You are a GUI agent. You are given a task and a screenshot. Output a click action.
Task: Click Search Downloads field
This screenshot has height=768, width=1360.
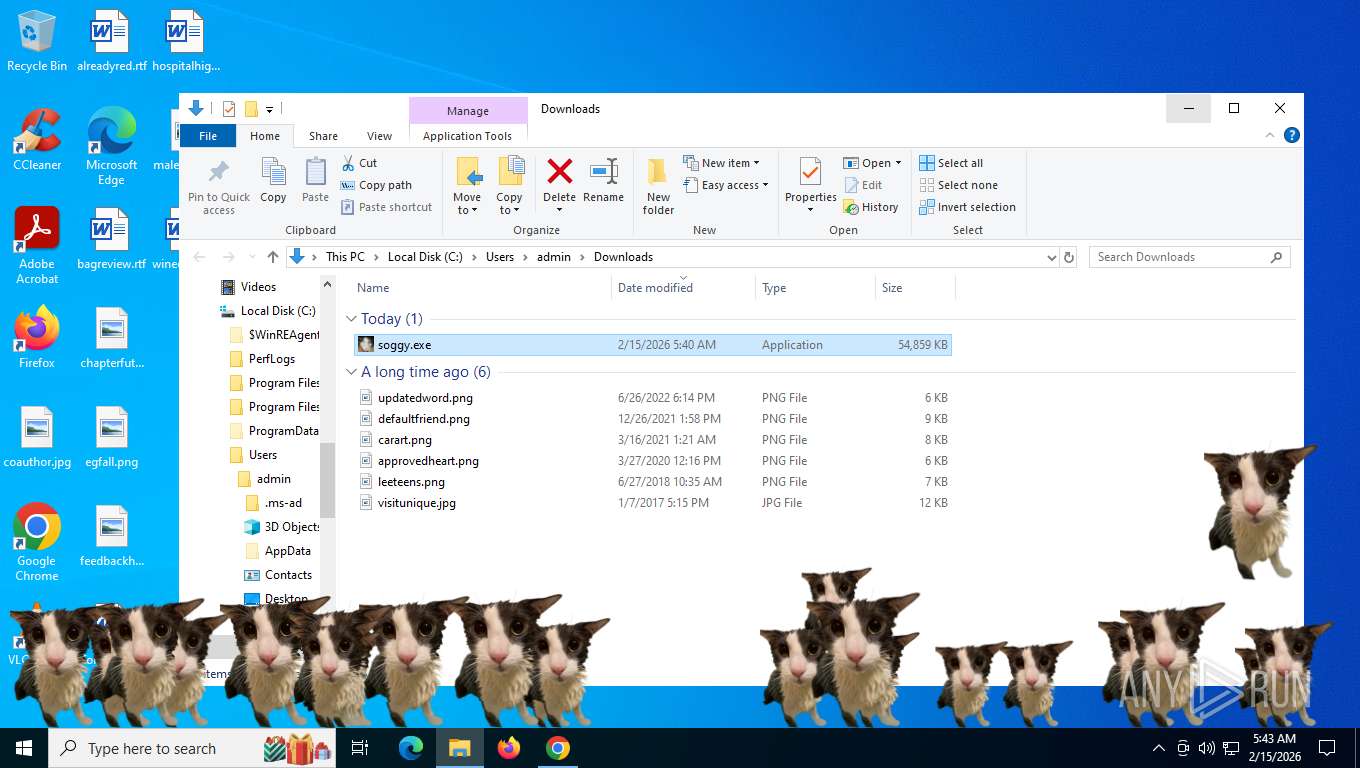coord(1189,257)
